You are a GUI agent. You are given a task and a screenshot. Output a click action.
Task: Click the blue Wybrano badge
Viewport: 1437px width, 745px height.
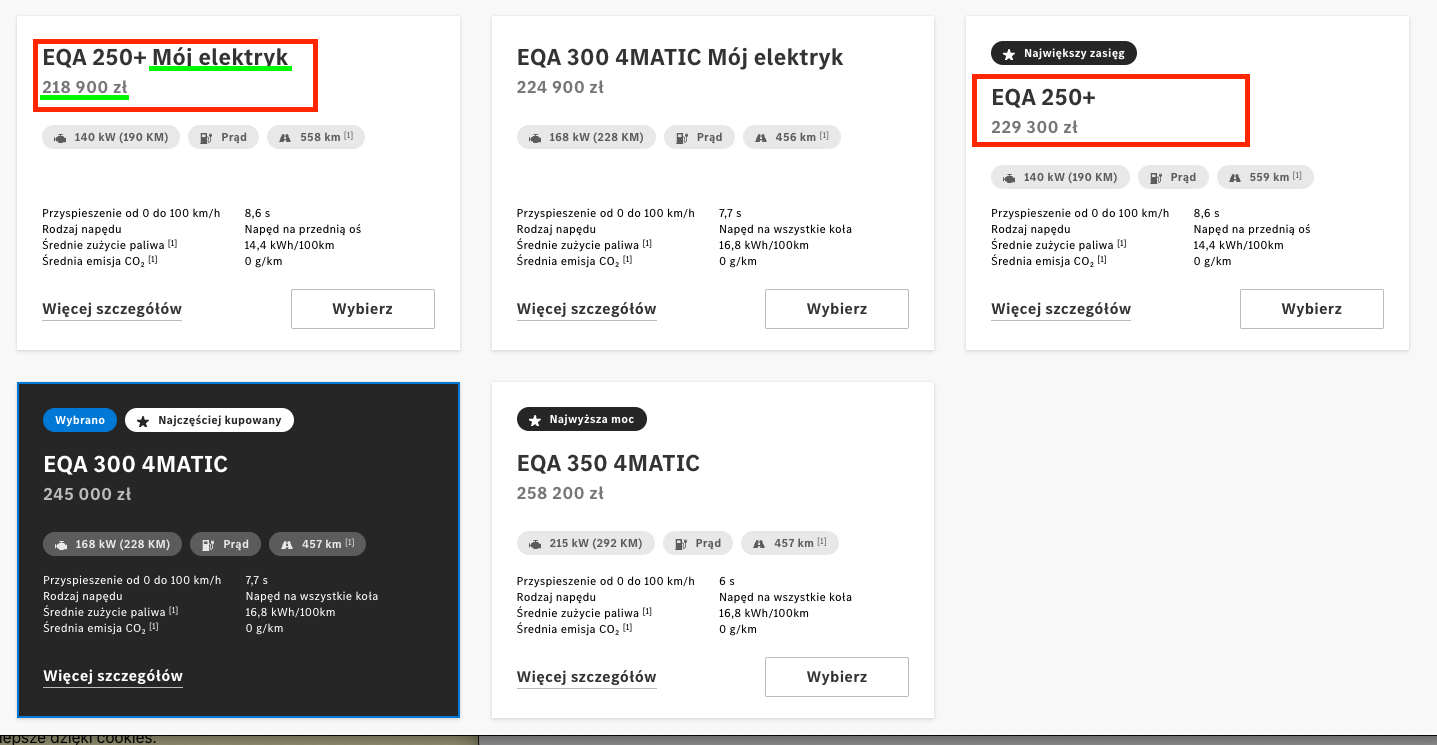click(x=80, y=420)
